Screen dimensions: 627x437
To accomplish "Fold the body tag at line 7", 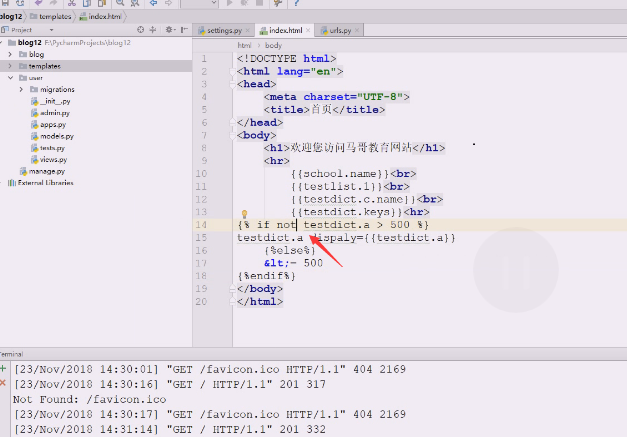I will [232, 136].
